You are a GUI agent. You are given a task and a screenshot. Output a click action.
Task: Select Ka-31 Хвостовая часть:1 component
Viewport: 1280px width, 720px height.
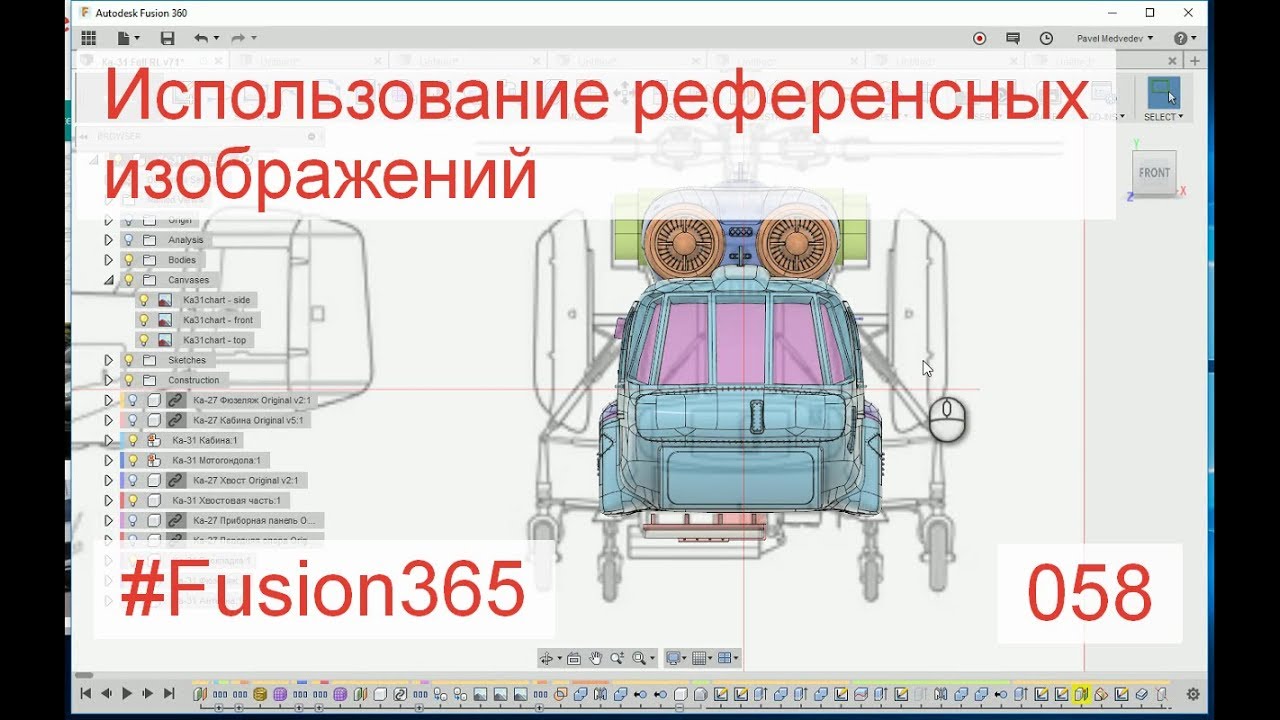click(227, 500)
